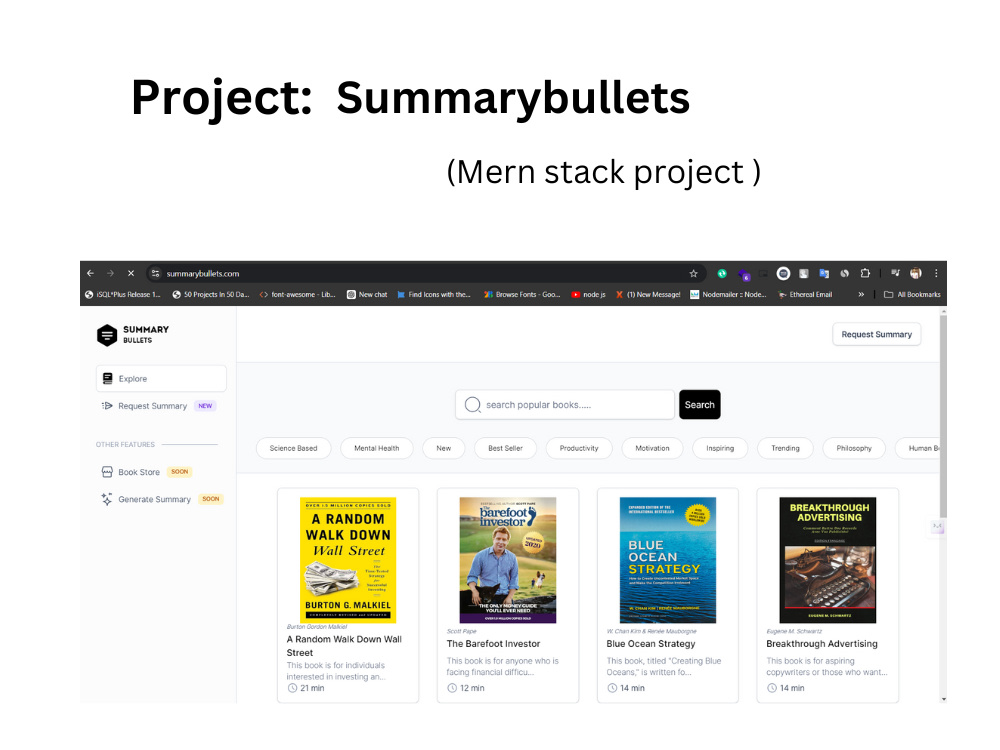Open Request Summary in the sidebar
1000x750 pixels.
click(159, 406)
